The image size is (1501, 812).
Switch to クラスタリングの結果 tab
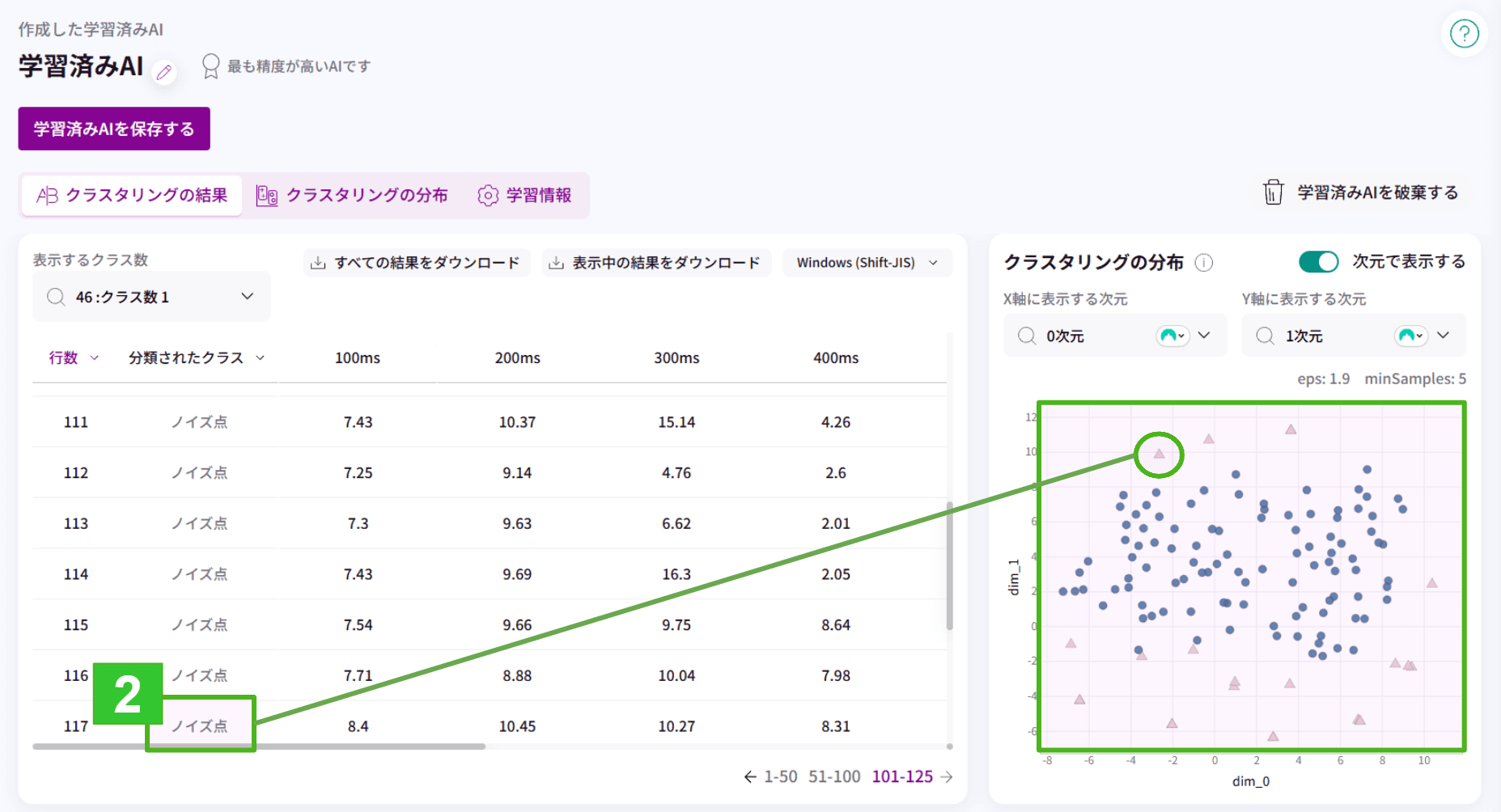132,196
